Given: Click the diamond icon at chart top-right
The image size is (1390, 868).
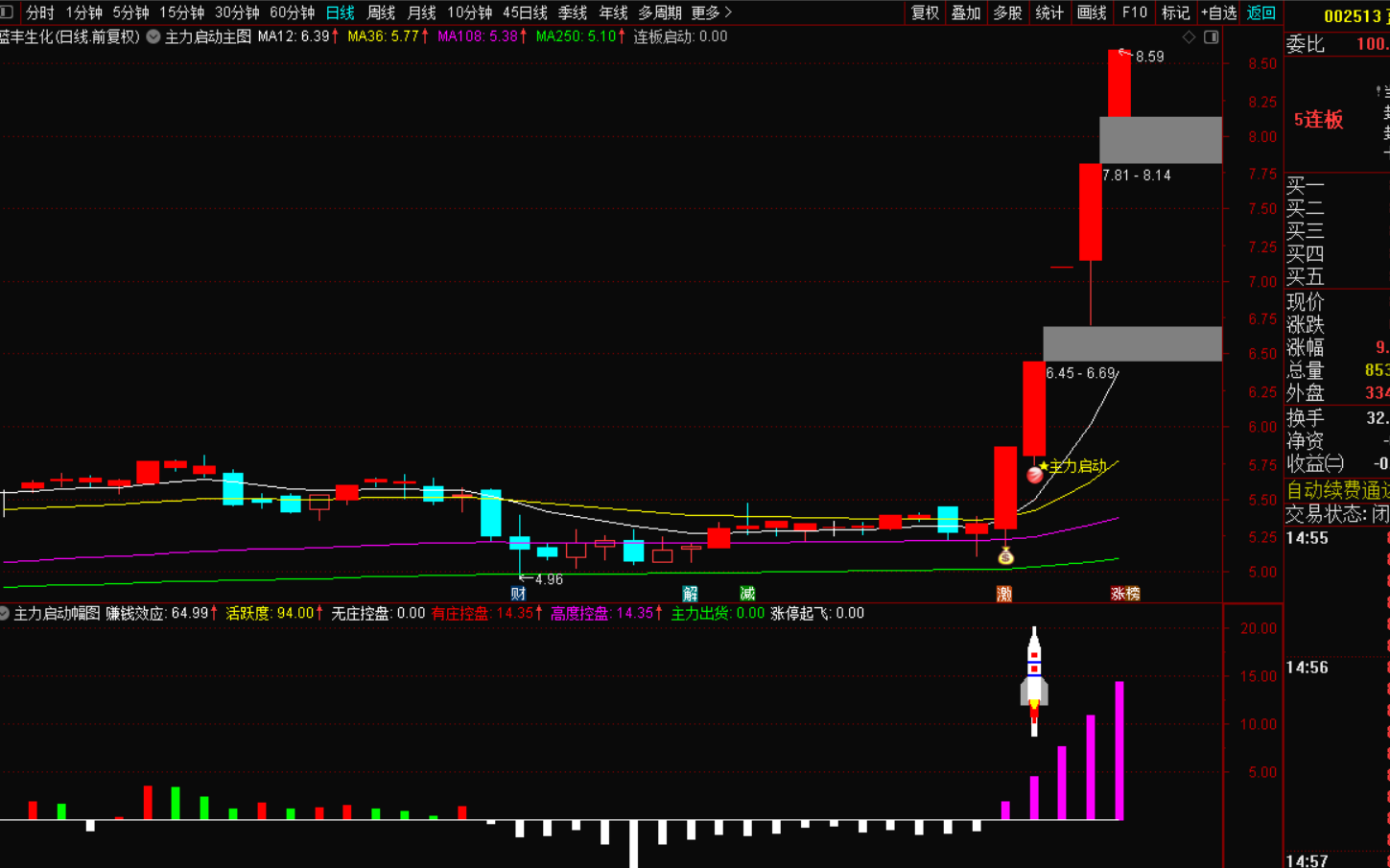Looking at the screenshot, I should pyautogui.click(x=1190, y=37).
